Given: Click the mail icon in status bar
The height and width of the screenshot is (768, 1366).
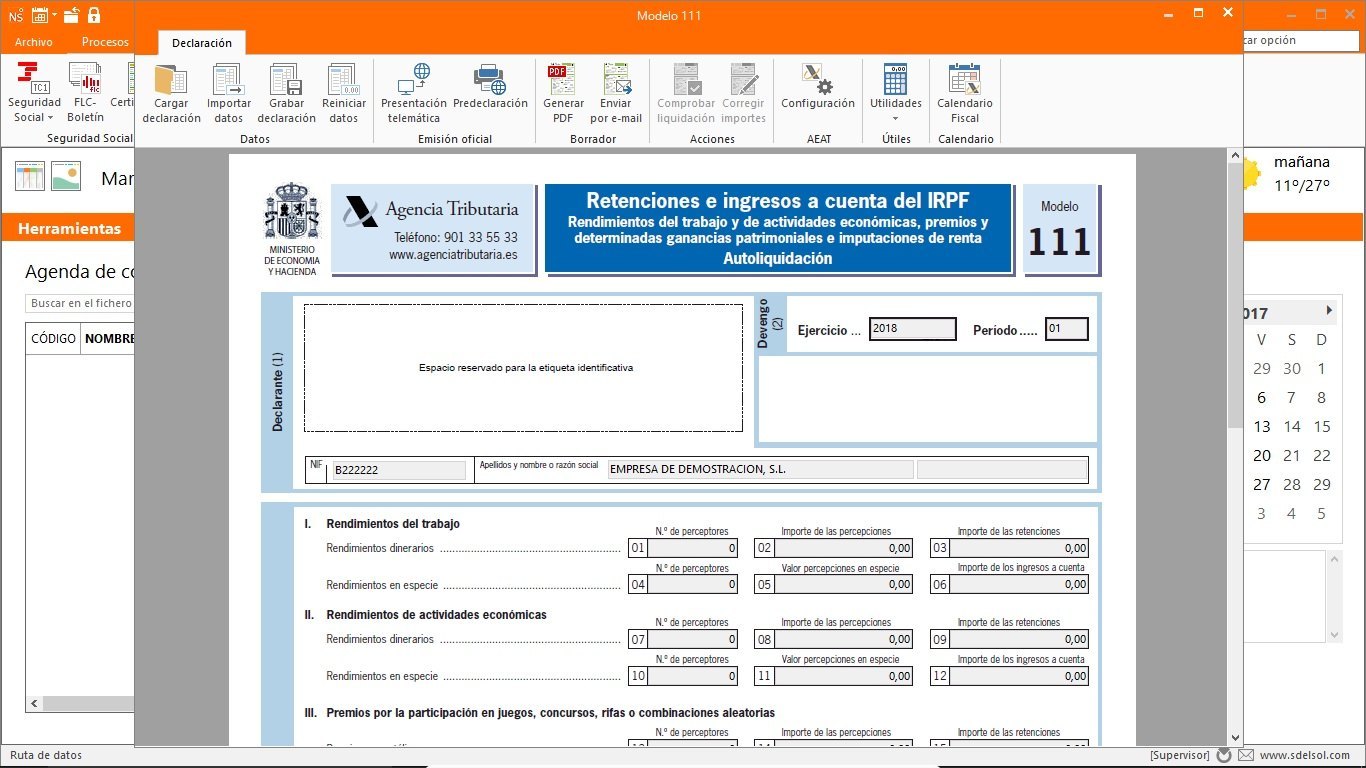Looking at the screenshot, I should (x=1246, y=755).
